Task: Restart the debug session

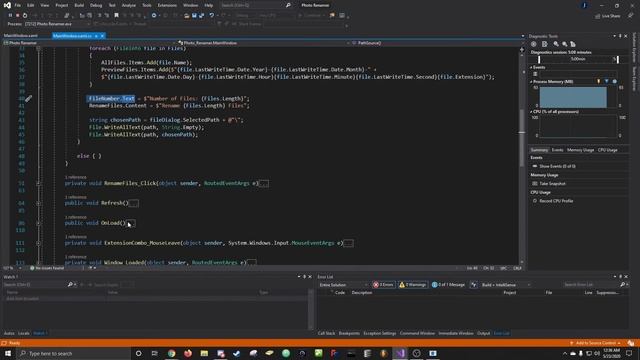Action: (25, 16)
